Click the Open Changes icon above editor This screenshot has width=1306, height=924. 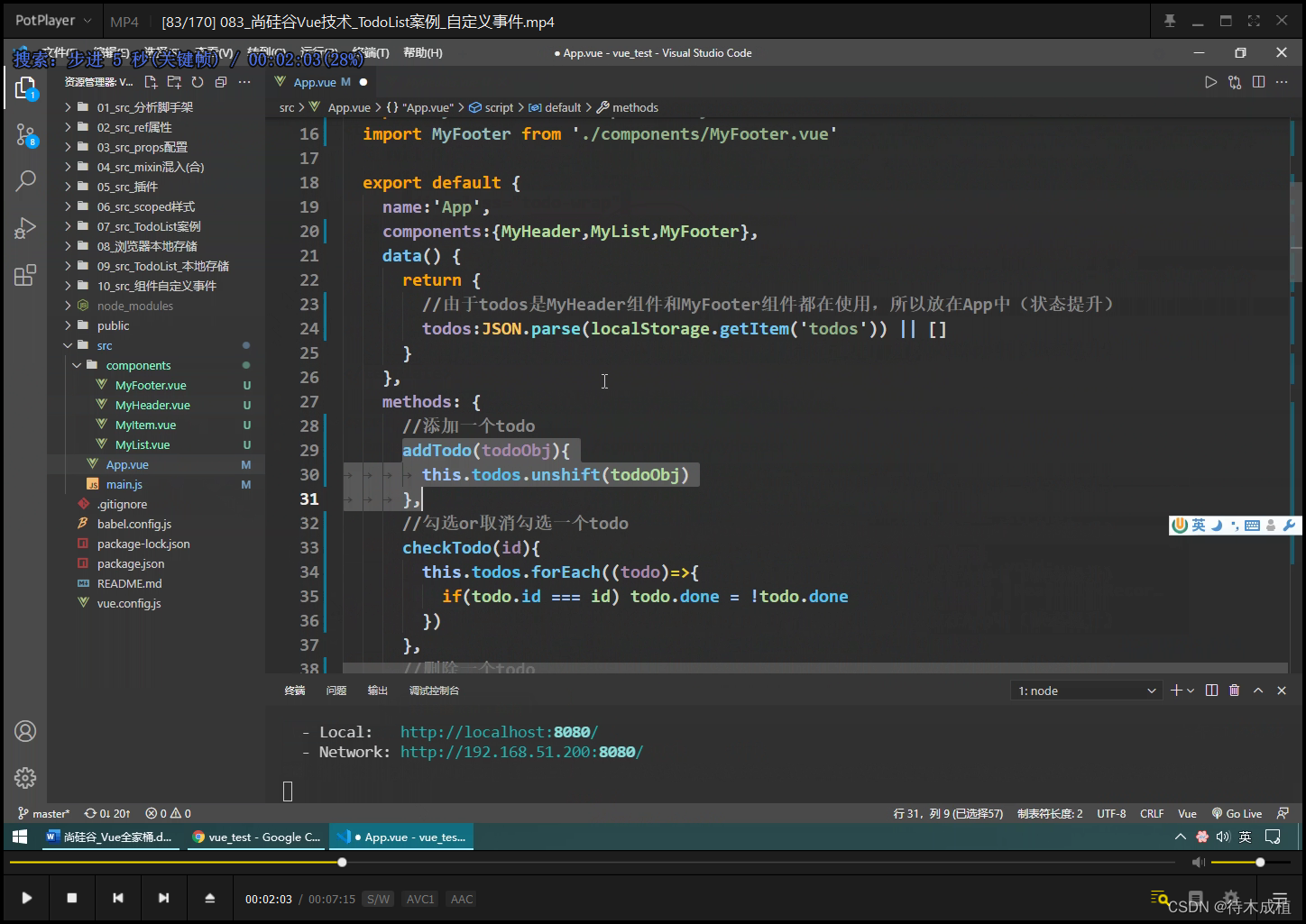click(1235, 82)
